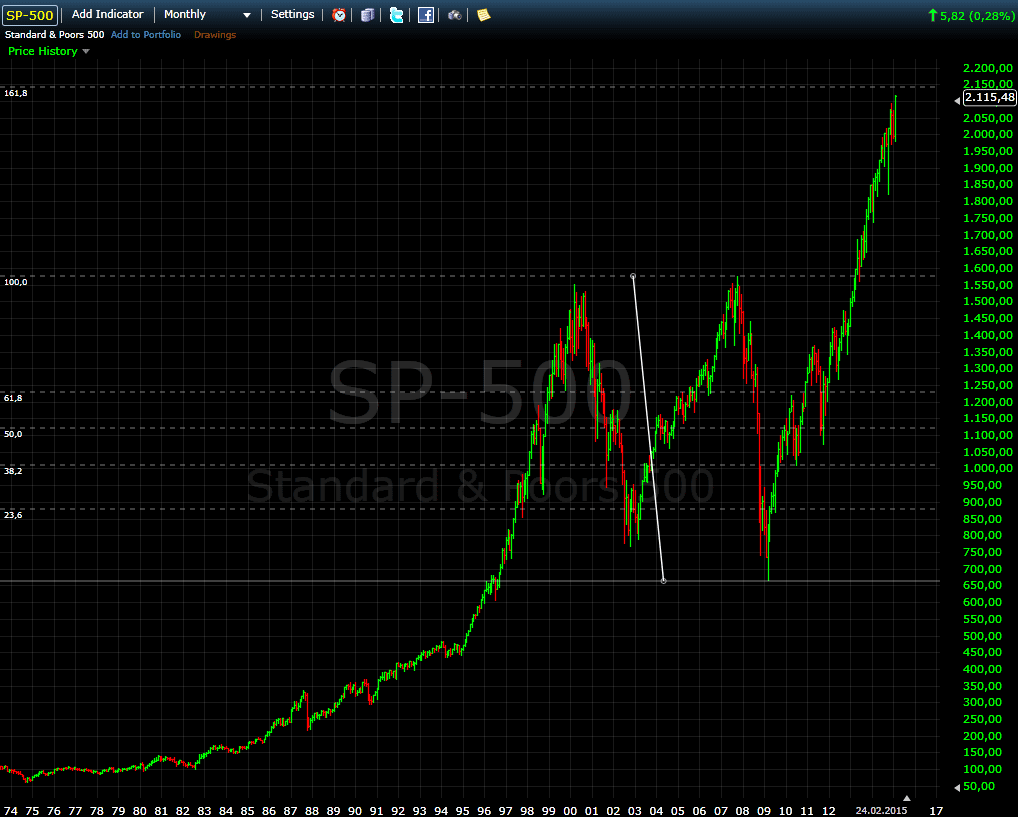Click the 87 year label on time axis
Viewport: 1018px width, 817px height.
coord(290,811)
